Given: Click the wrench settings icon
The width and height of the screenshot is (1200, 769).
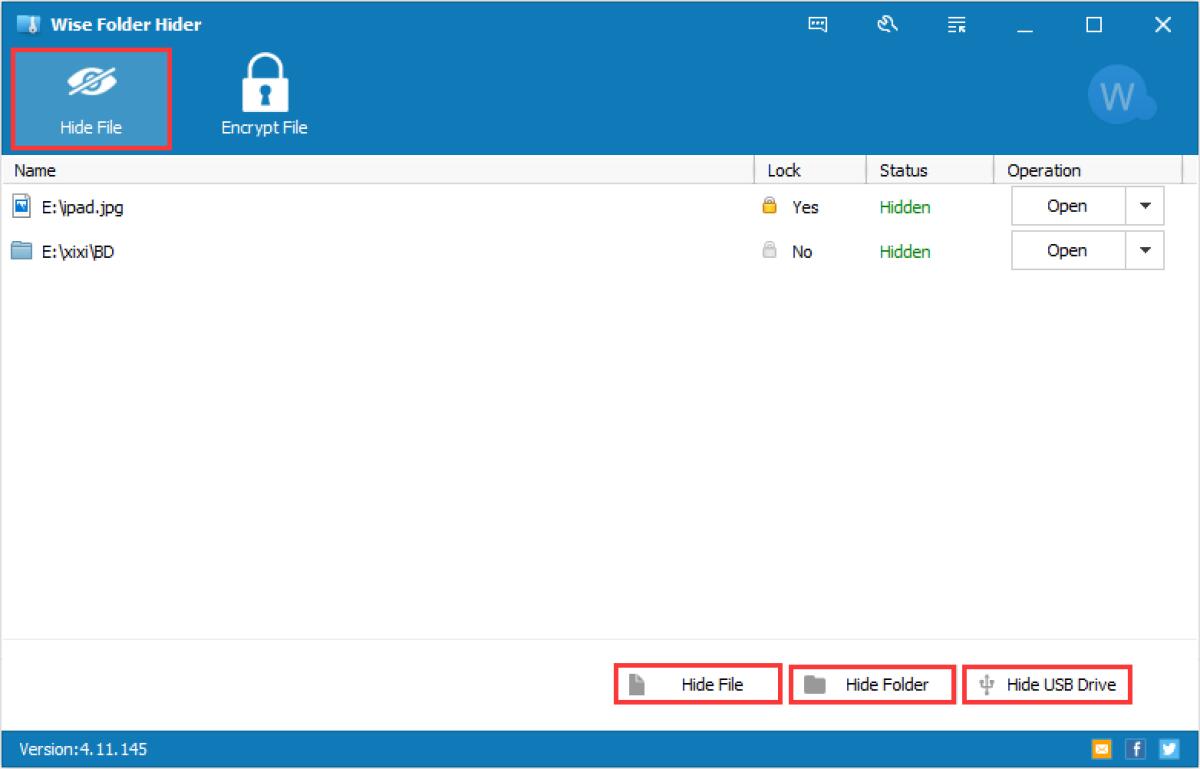Looking at the screenshot, I should pyautogui.click(x=888, y=24).
